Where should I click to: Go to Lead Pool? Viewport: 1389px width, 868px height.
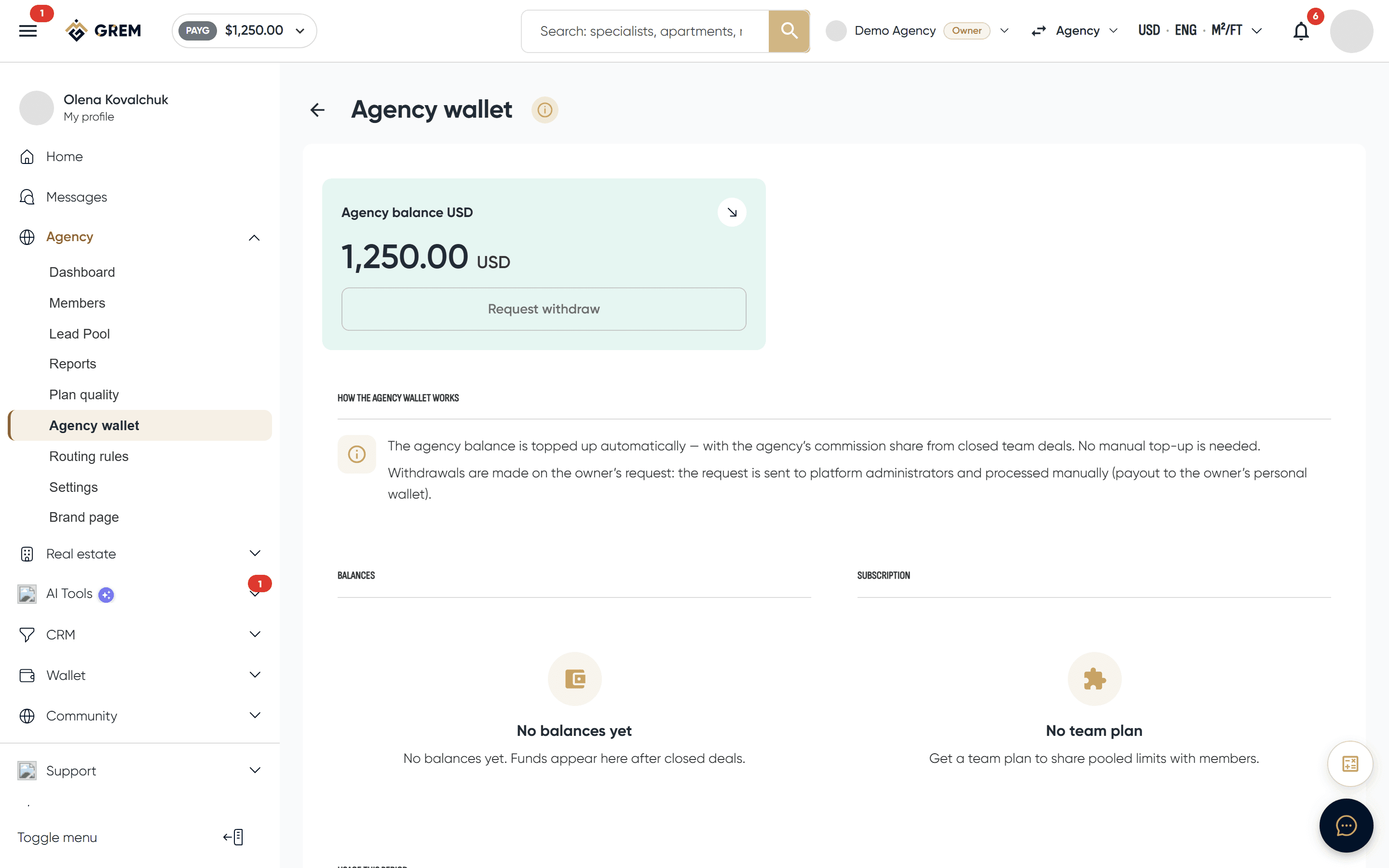pos(79,334)
